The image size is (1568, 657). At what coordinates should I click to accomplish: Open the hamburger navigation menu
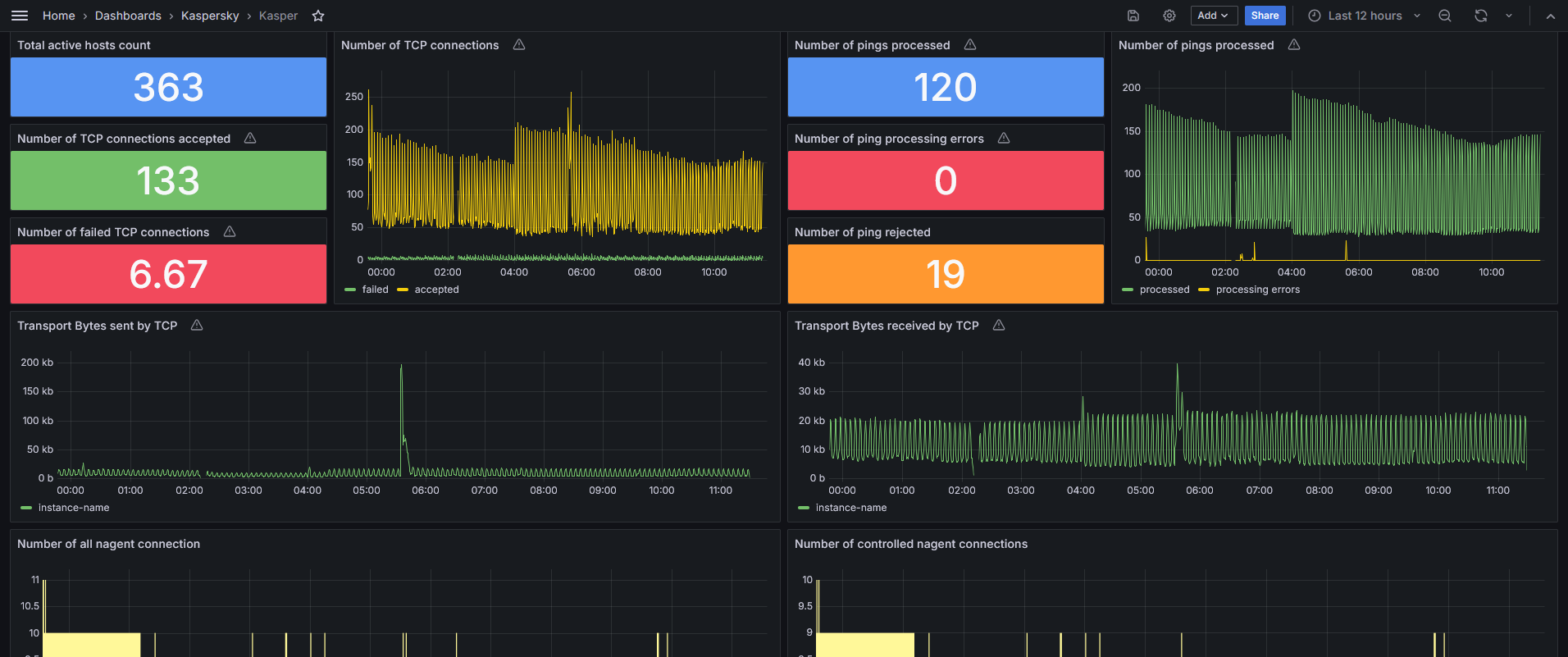(20, 16)
